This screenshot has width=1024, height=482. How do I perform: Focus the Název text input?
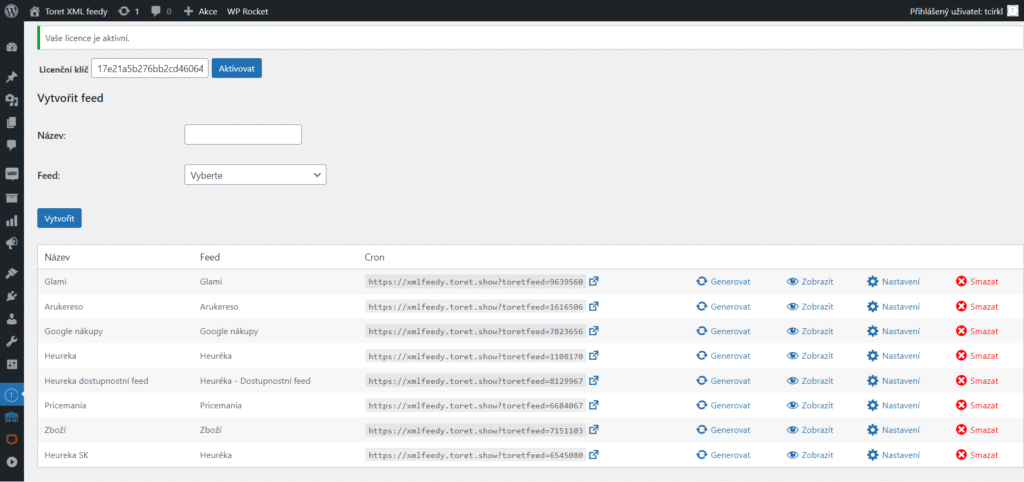[x=243, y=135]
